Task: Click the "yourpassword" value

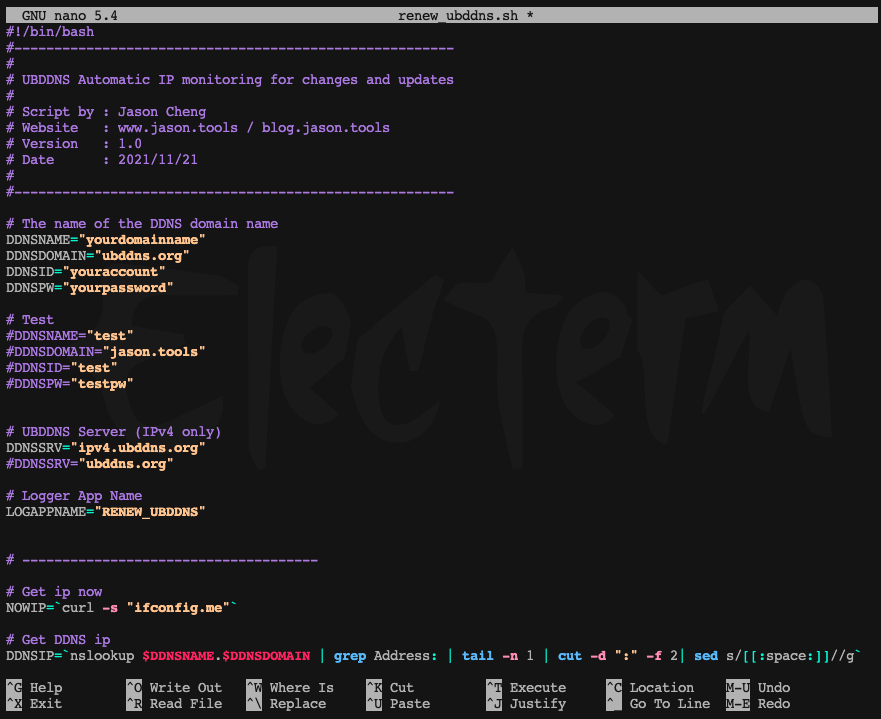Action: point(118,288)
